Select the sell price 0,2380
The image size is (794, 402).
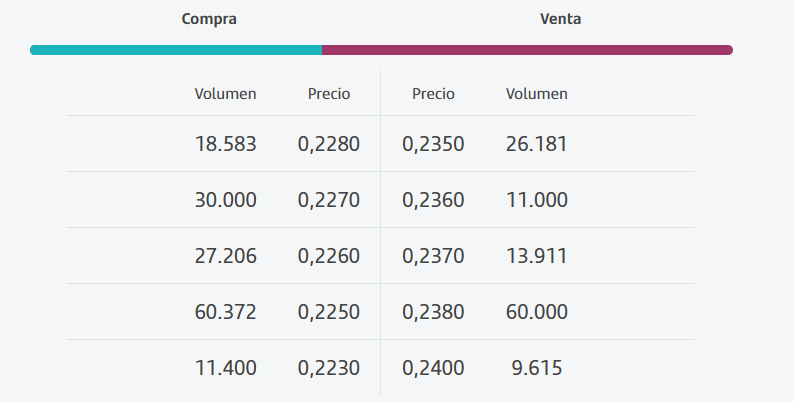click(433, 312)
